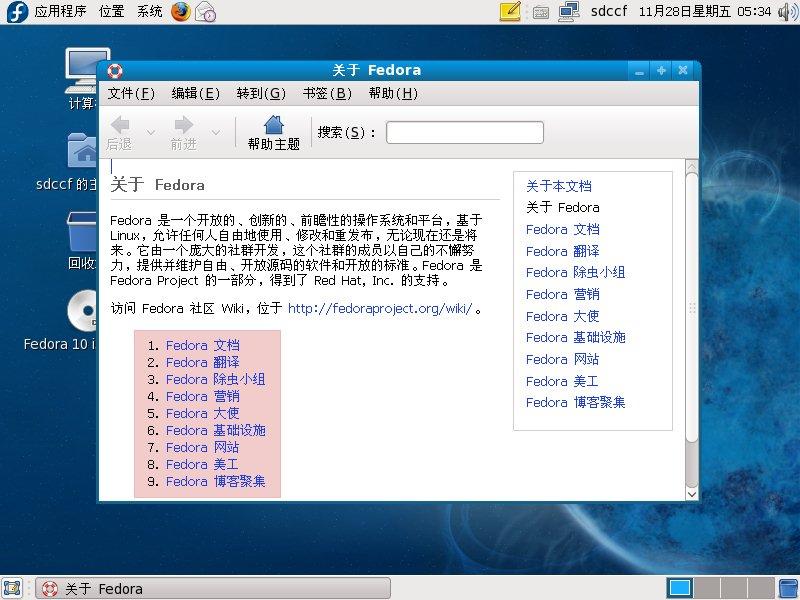800x600 pixels.
Task: Open numbered list link Fedora 翻译
Action: tap(203, 362)
